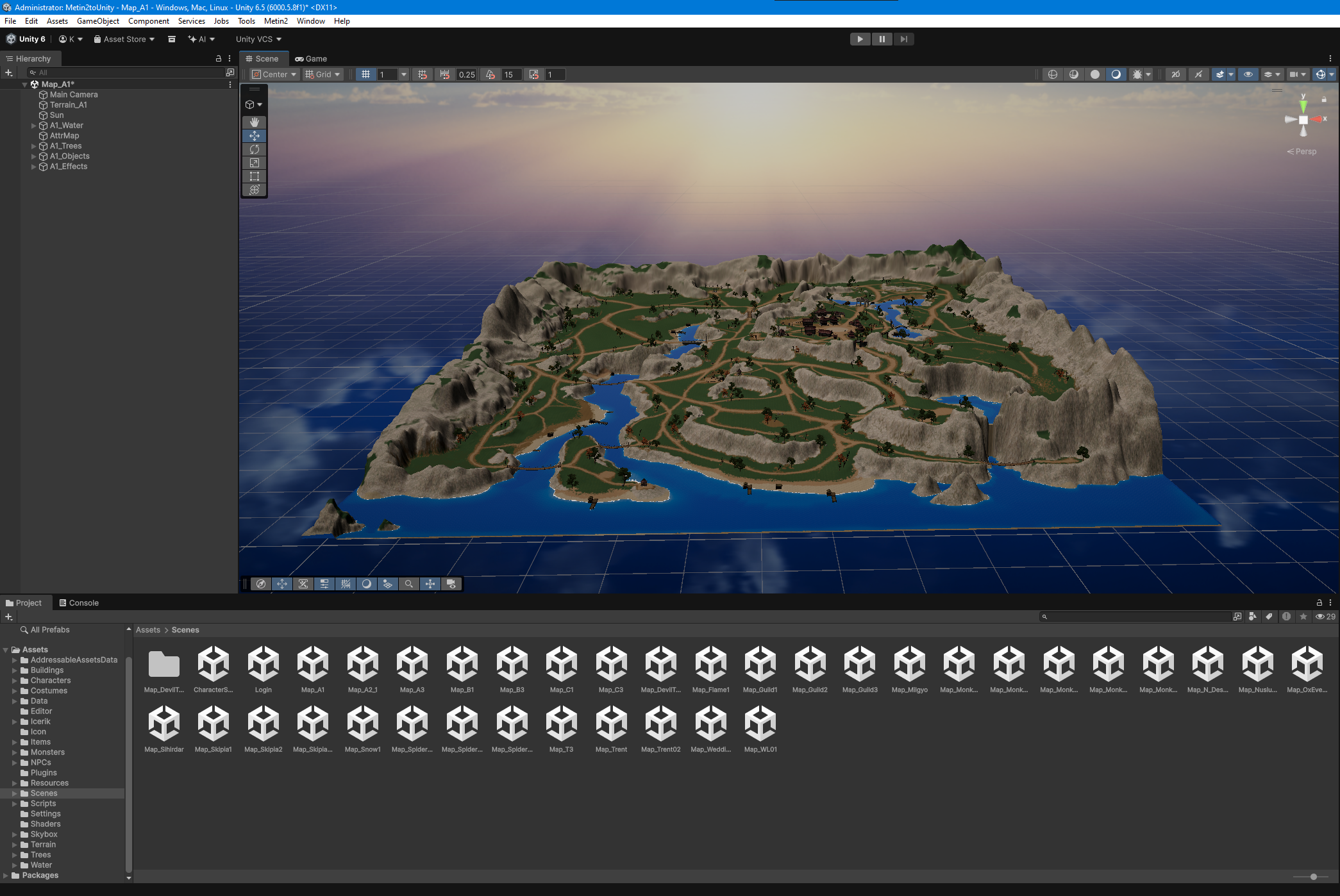Click the Step frame button
The width and height of the screenshot is (1340, 896).
click(x=904, y=39)
